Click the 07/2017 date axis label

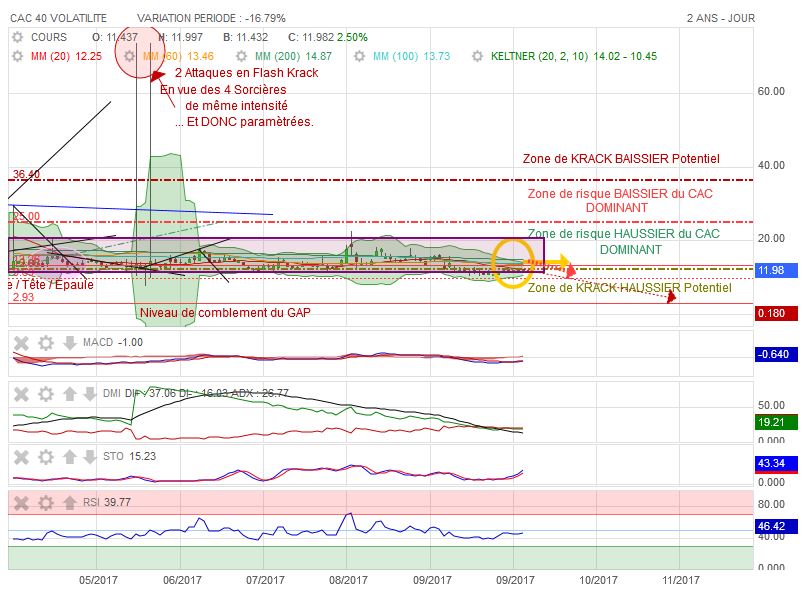(265, 580)
